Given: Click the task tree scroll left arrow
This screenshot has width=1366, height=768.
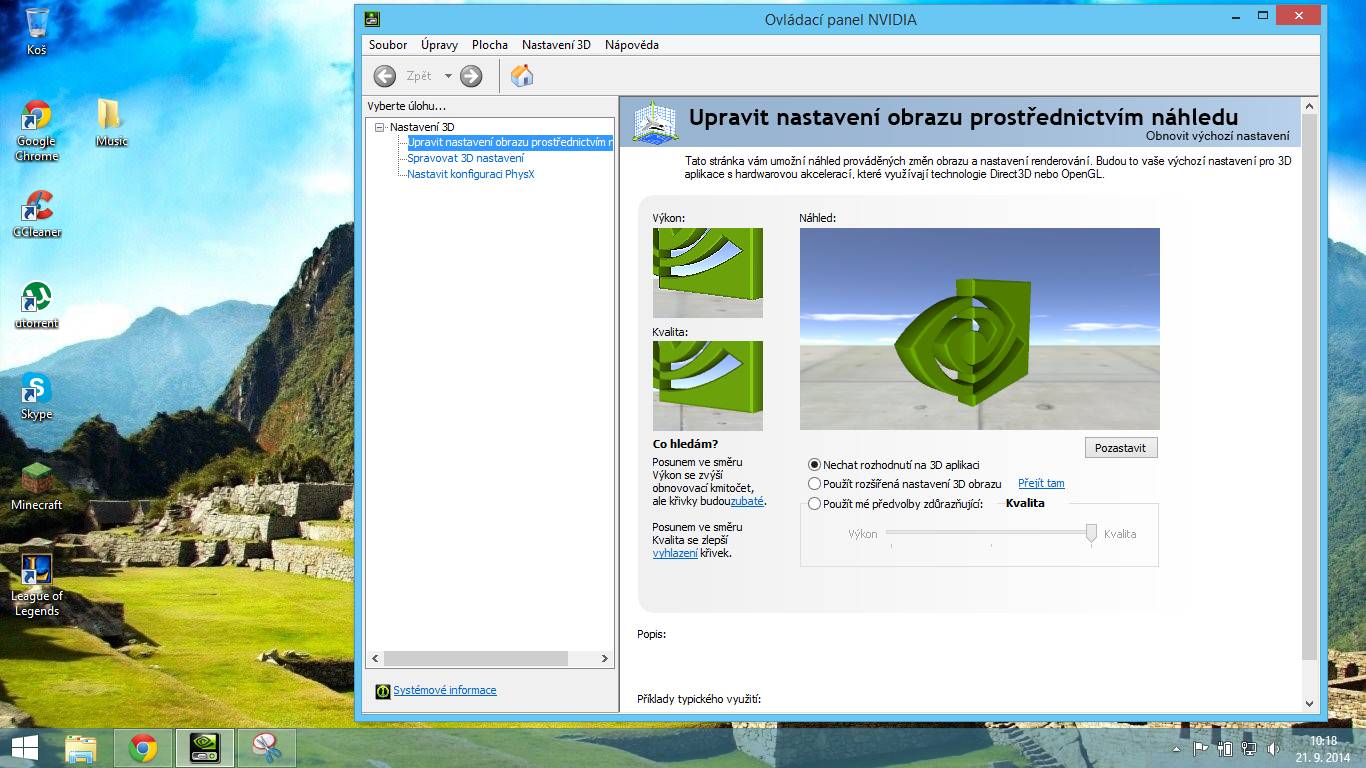Looking at the screenshot, I should 376,659.
